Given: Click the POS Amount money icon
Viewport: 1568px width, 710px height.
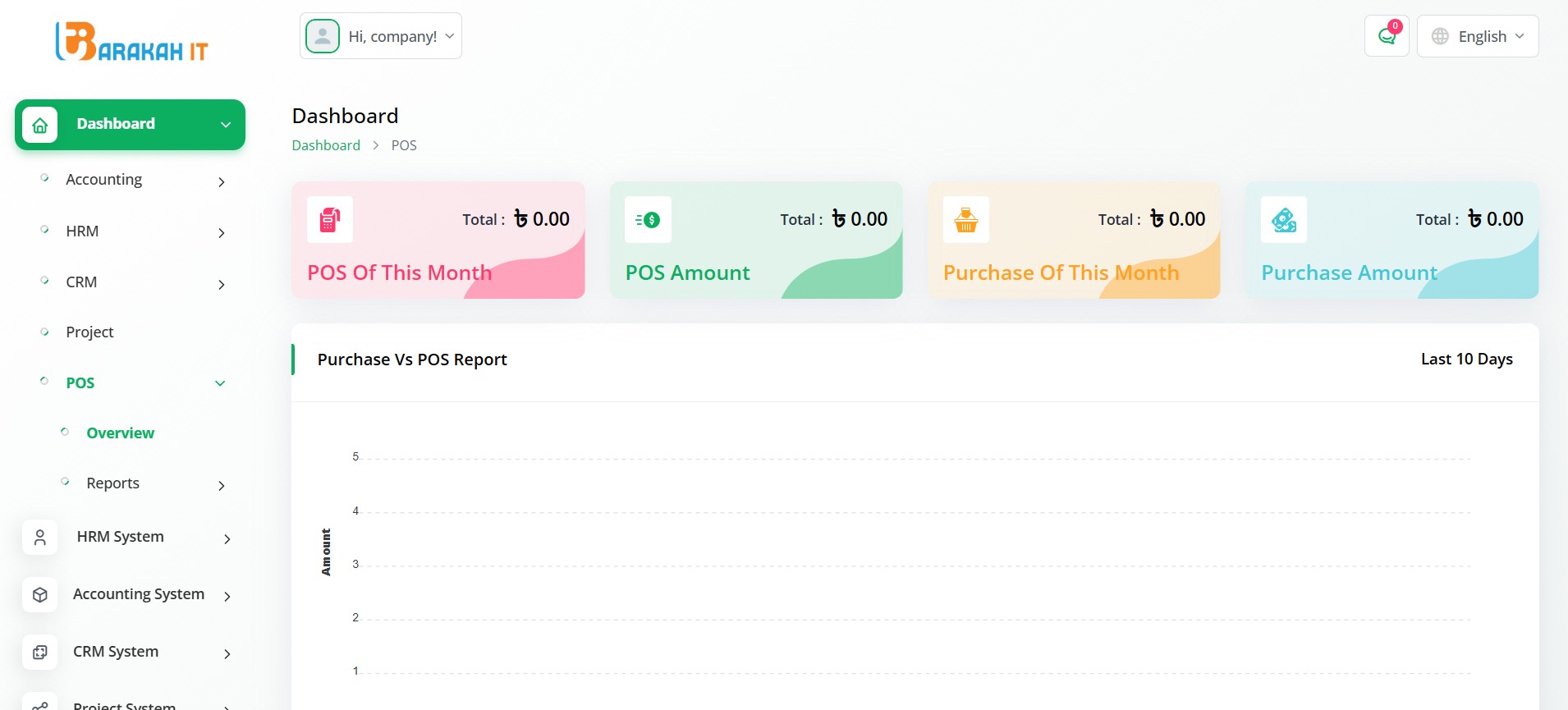Looking at the screenshot, I should pos(648,220).
